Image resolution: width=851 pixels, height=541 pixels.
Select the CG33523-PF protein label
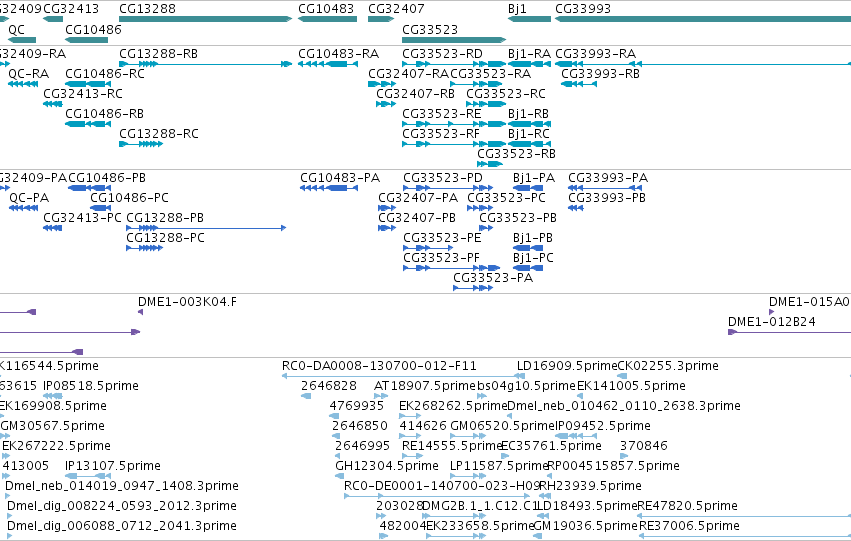[x=441, y=258]
